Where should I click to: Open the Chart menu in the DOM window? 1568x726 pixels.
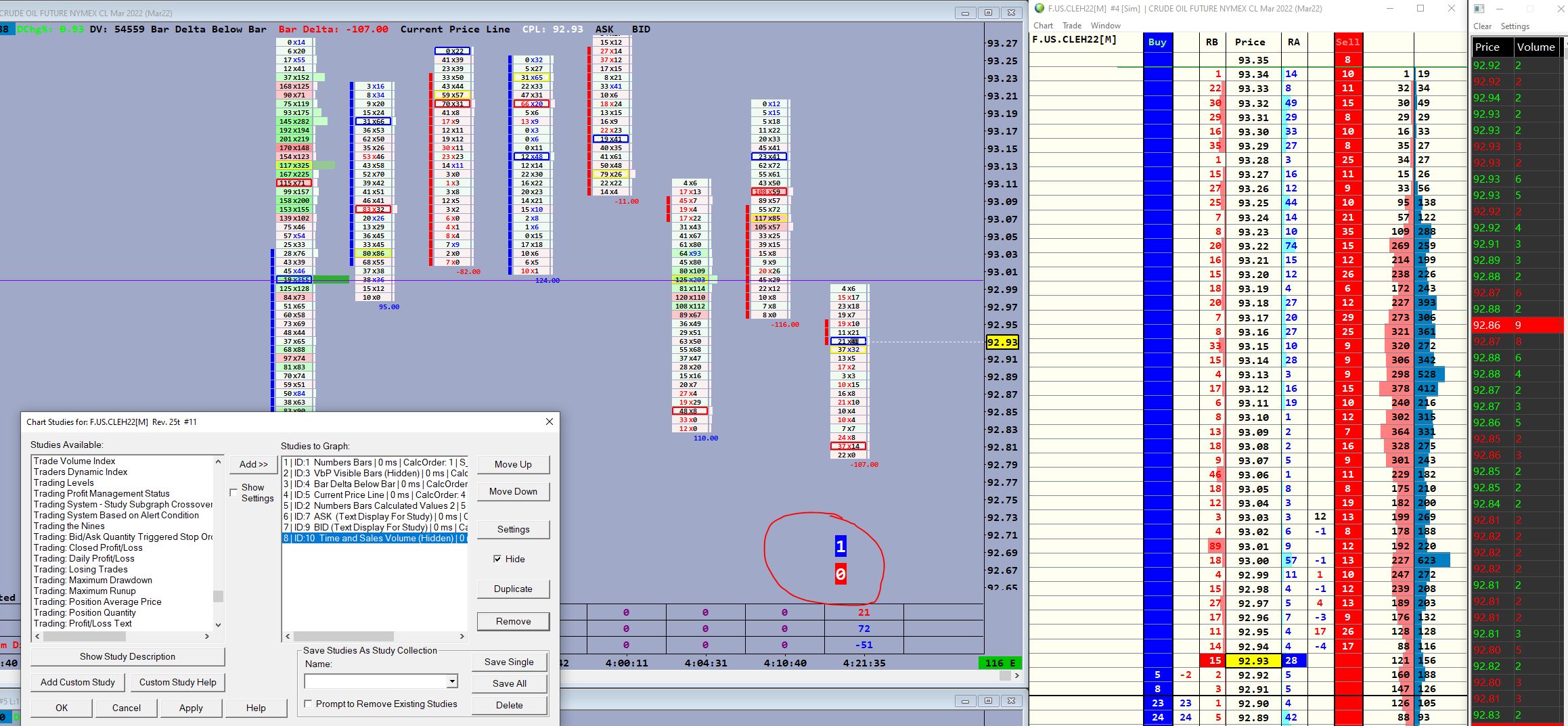pyautogui.click(x=1043, y=26)
